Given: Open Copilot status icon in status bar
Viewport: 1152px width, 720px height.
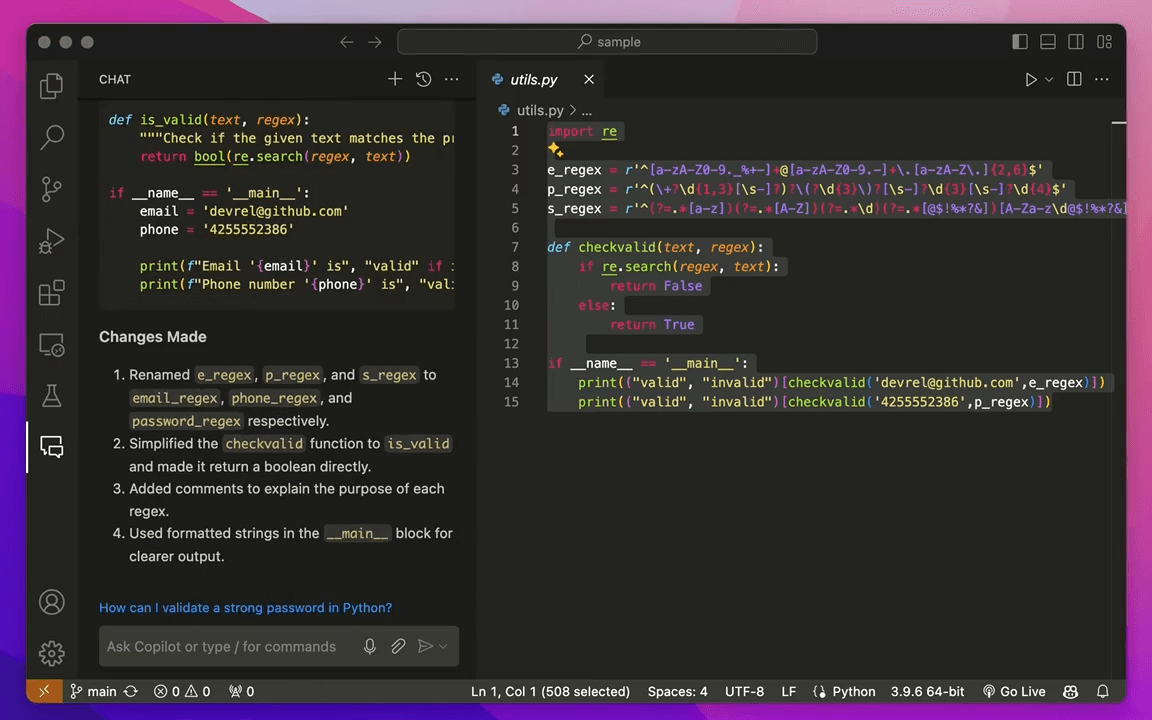Looking at the screenshot, I should 1070,691.
